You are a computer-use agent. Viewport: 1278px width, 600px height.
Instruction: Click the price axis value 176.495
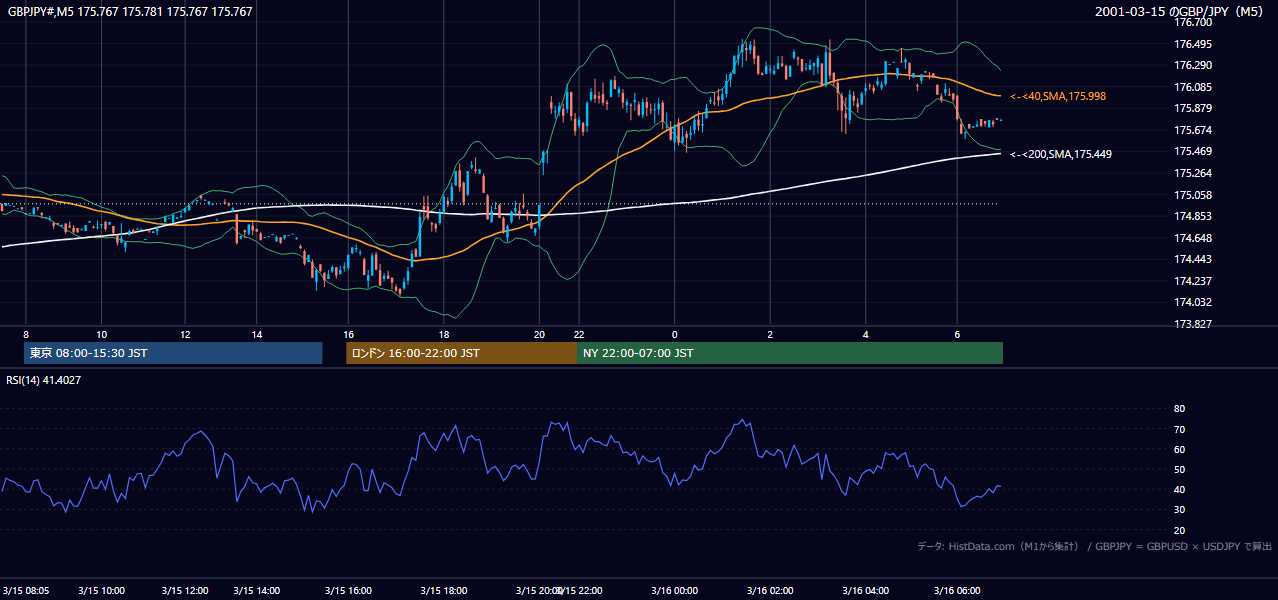(1193, 44)
